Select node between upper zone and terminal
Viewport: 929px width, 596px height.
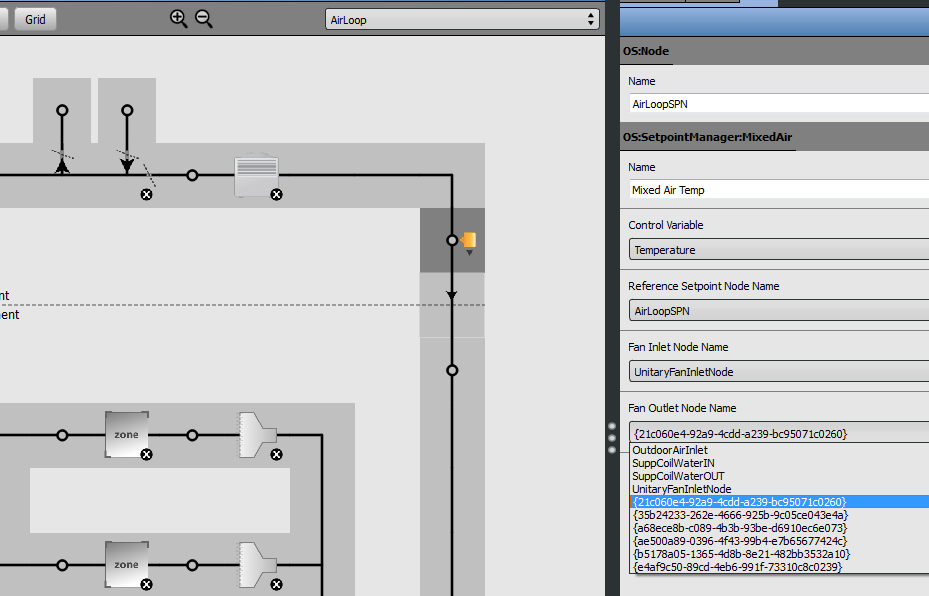(192, 435)
